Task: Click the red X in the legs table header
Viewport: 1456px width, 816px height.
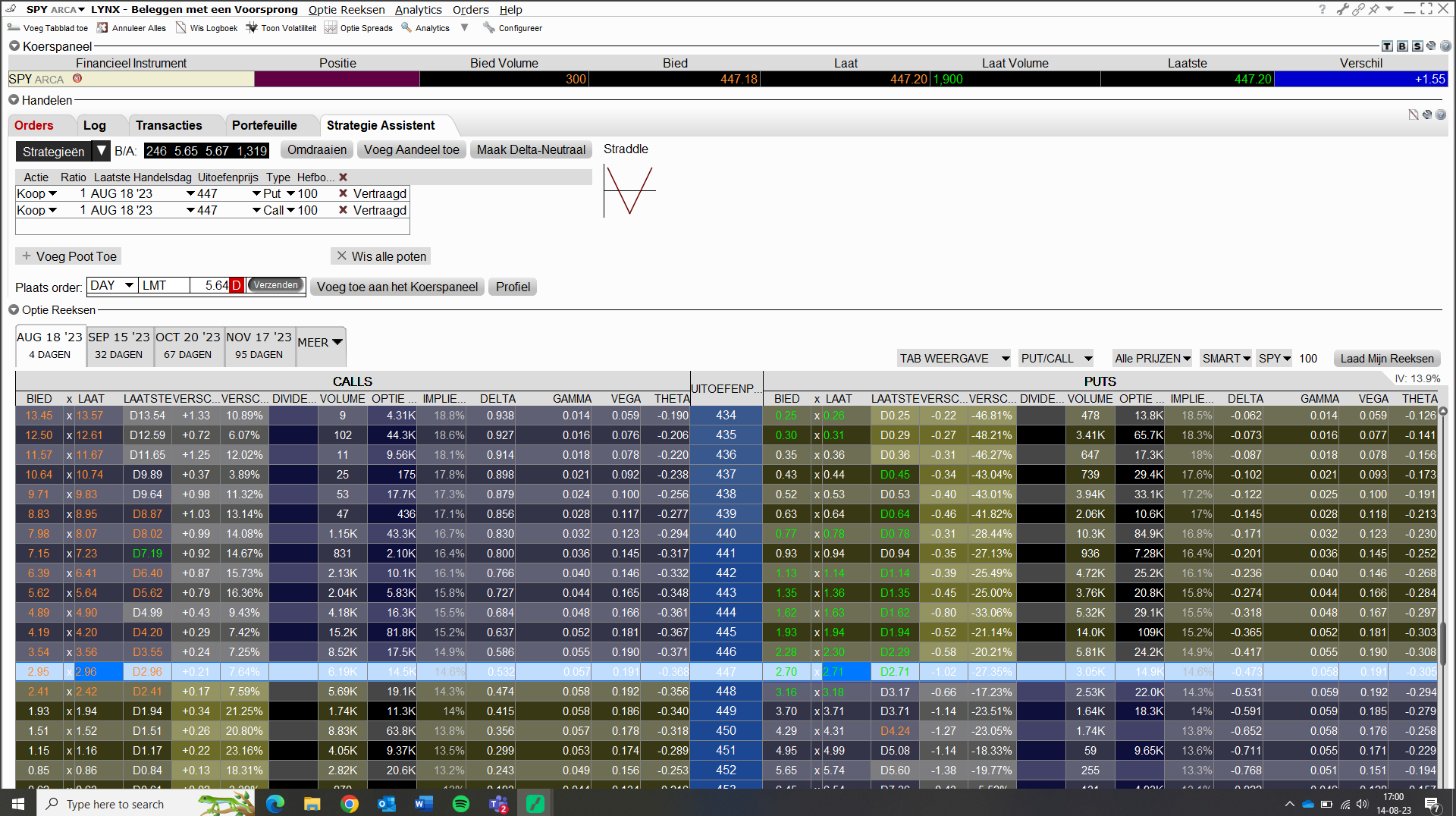Action: [x=343, y=177]
